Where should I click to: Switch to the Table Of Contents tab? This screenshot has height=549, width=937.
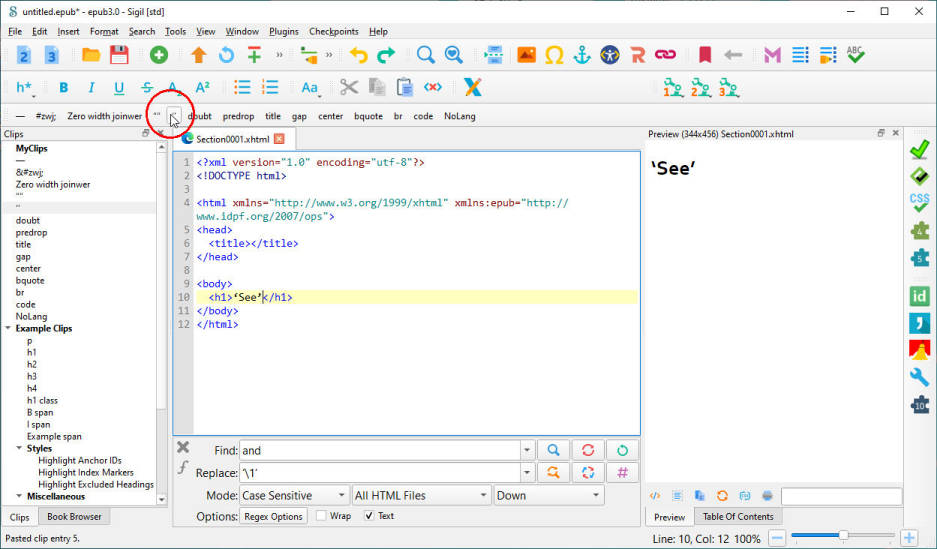(737, 517)
